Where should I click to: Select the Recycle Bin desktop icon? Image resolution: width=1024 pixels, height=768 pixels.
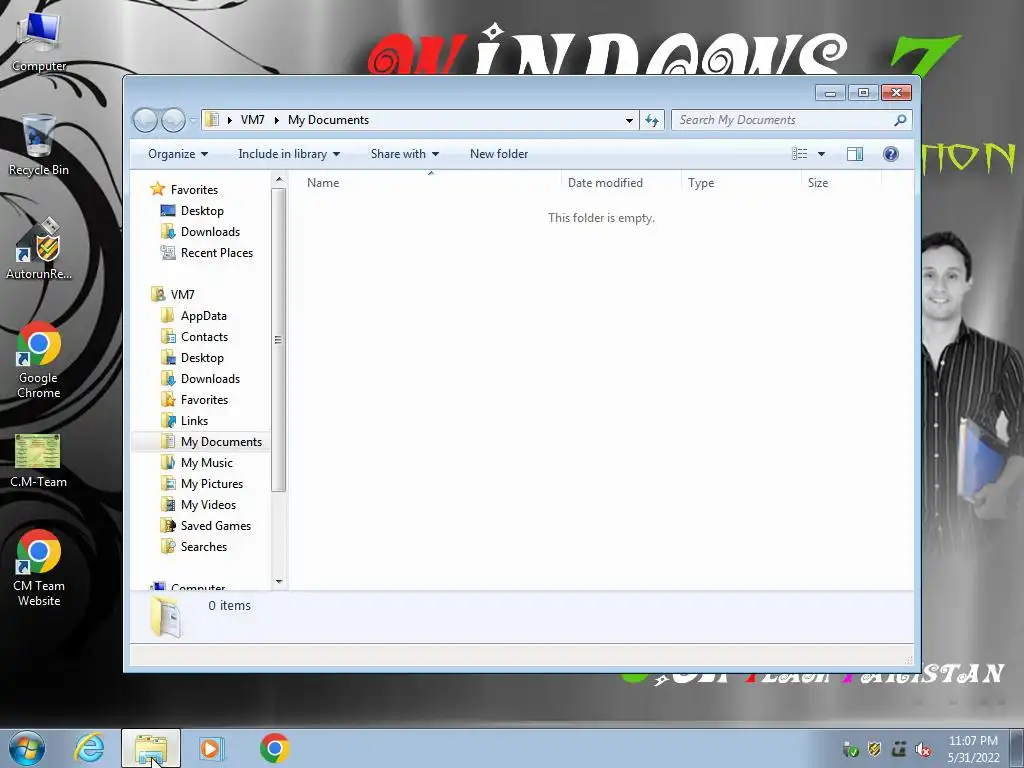coord(39,145)
